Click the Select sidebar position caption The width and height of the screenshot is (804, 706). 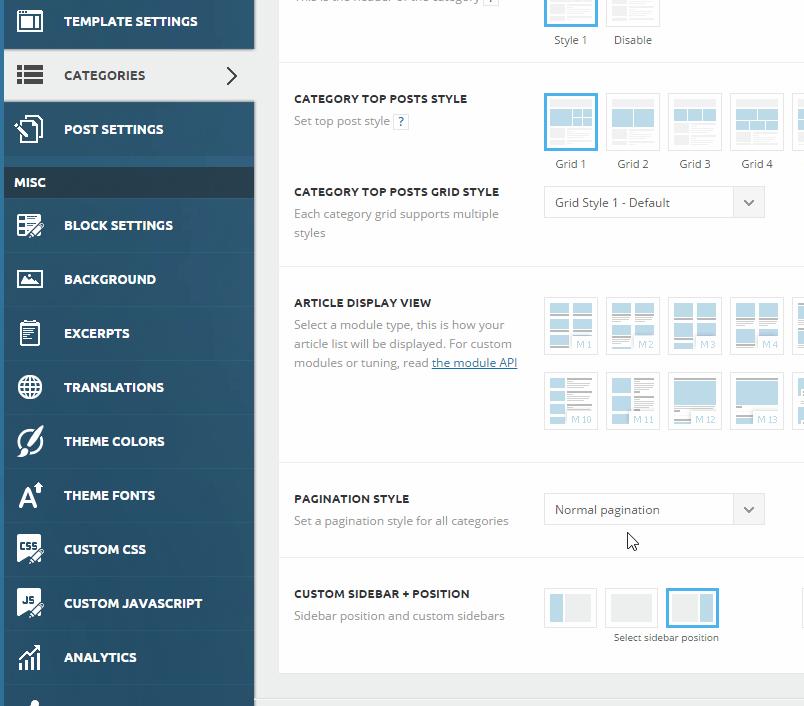pyautogui.click(x=666, y=638)
